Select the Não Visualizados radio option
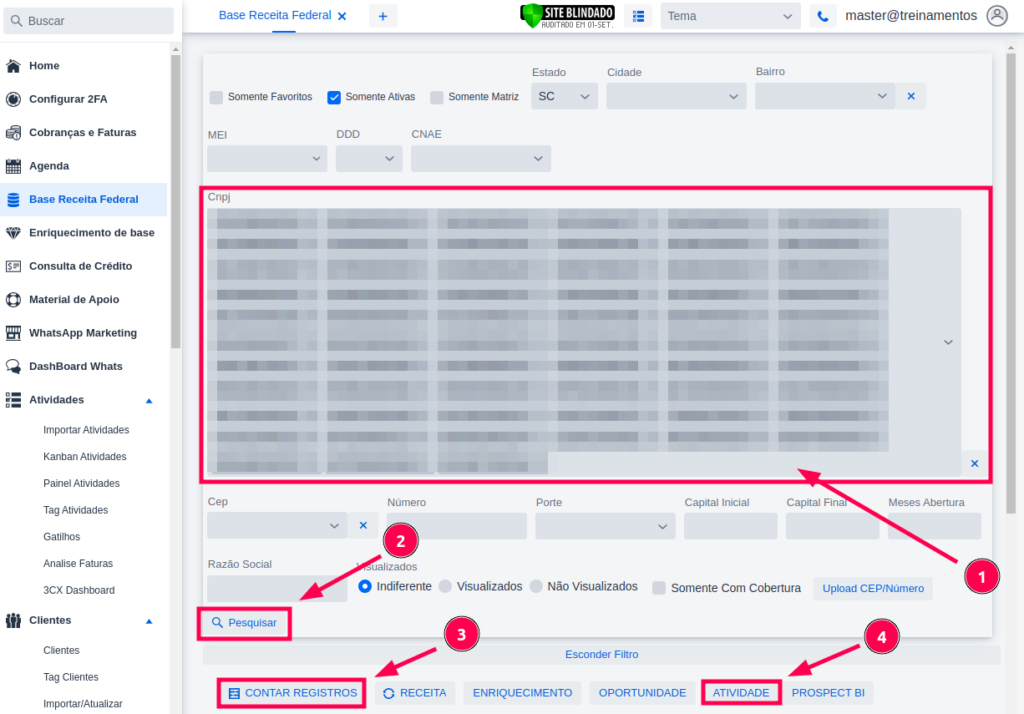The height and width of the screenshot is (714, 1024). (537, 586)
